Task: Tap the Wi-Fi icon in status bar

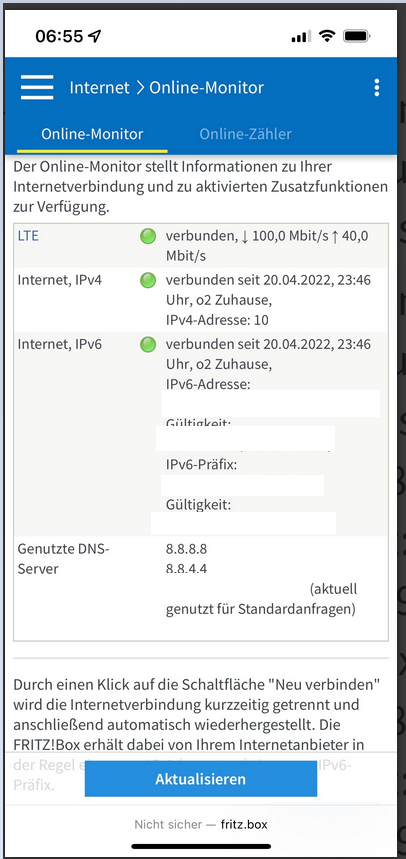Action: 328,37
